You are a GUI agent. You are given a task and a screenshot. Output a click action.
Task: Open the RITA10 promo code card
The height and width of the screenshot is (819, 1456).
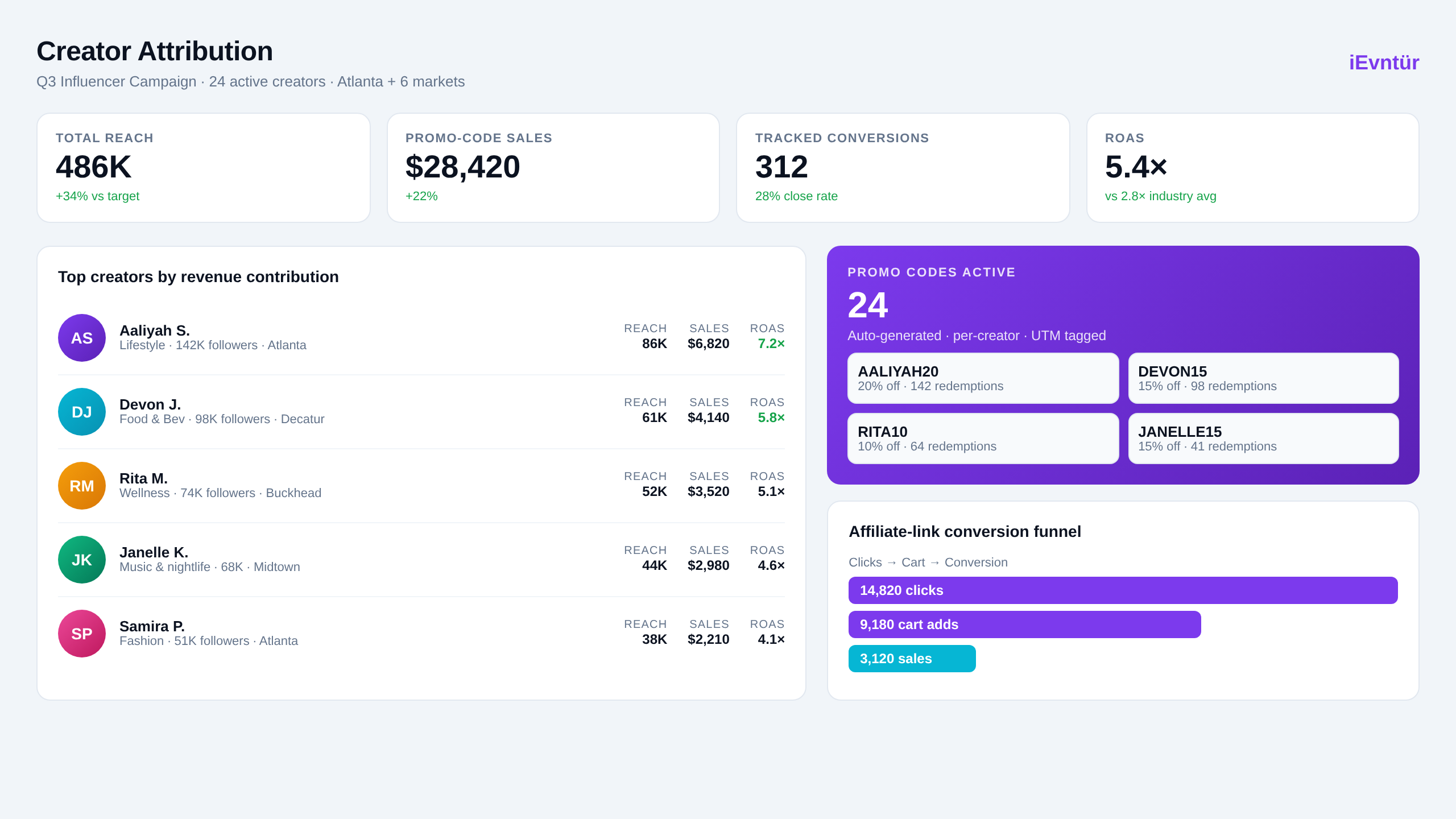coord(983,439)
